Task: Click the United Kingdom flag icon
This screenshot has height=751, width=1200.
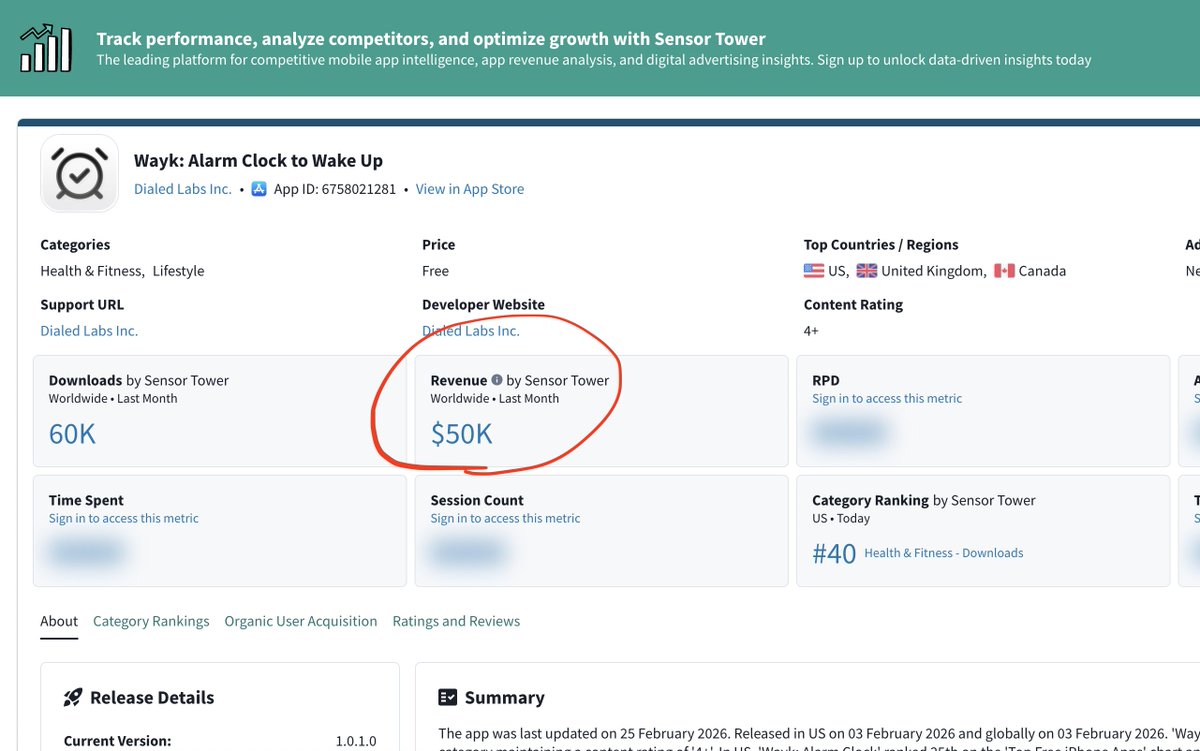Action: pyautogui.click(x=867, y=271)
